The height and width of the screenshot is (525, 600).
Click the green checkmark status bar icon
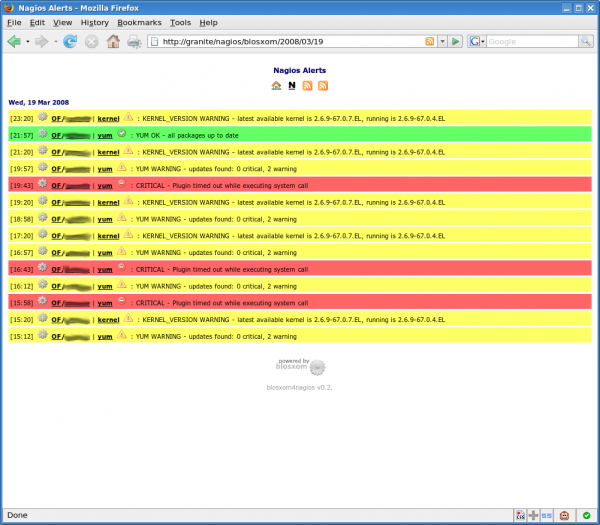click(586, 515)
